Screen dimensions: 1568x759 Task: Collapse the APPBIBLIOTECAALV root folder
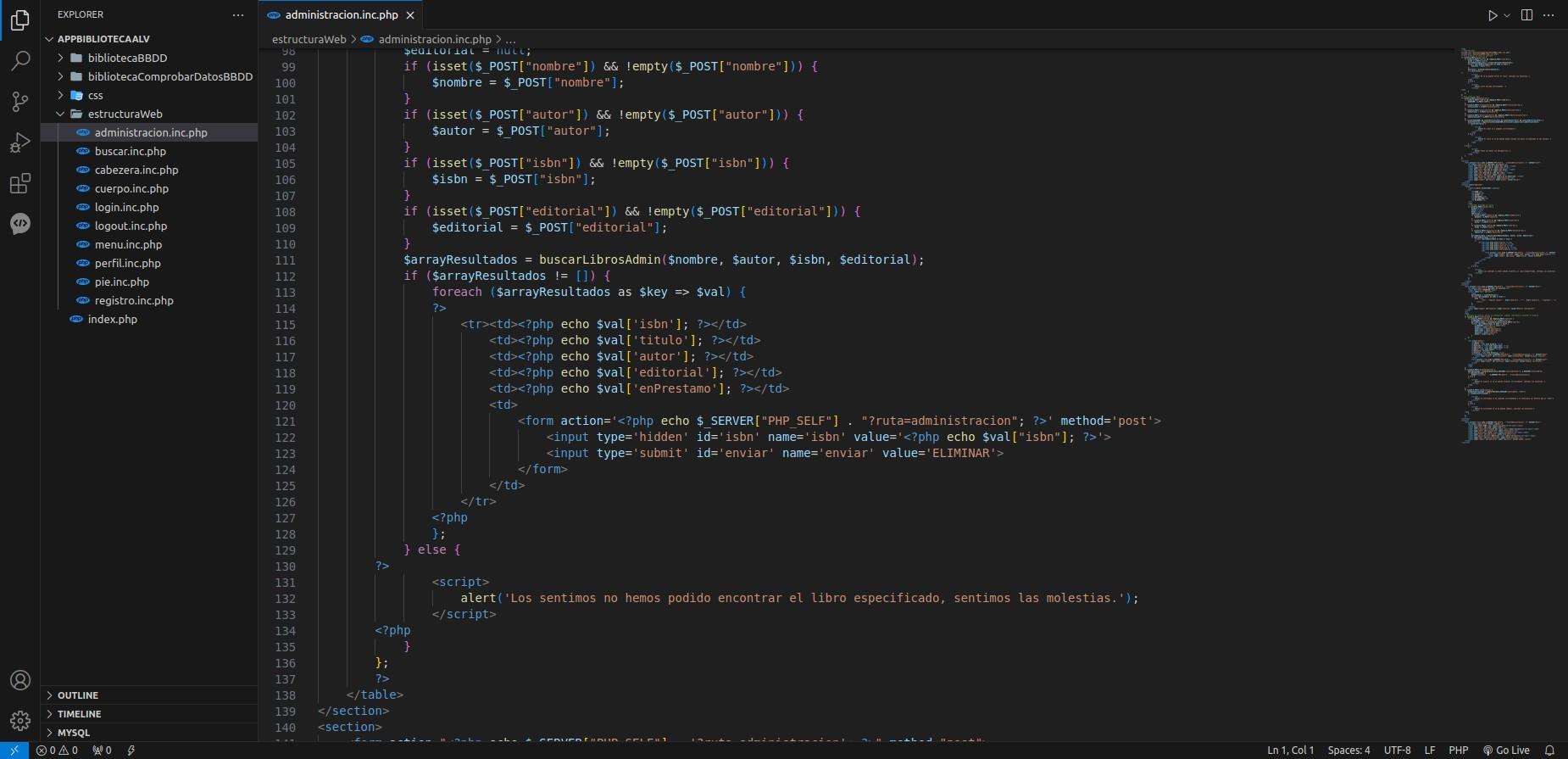(149, 39)
